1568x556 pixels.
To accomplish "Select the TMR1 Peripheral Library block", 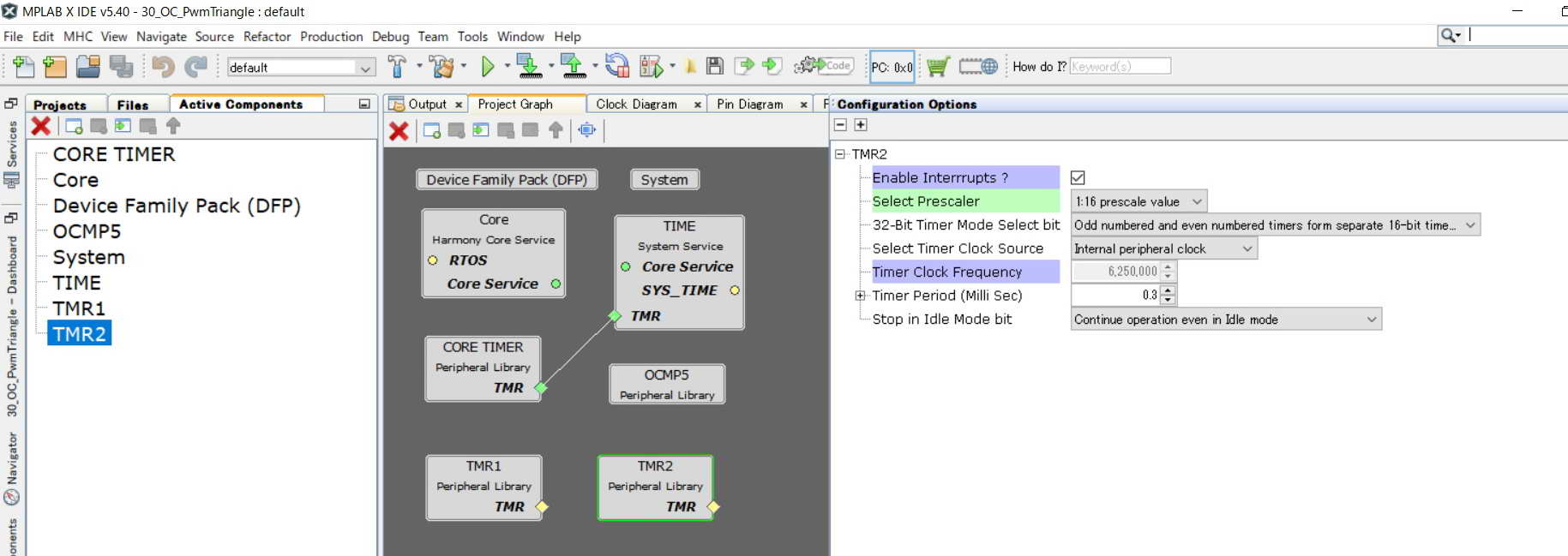I will [484, 487].
